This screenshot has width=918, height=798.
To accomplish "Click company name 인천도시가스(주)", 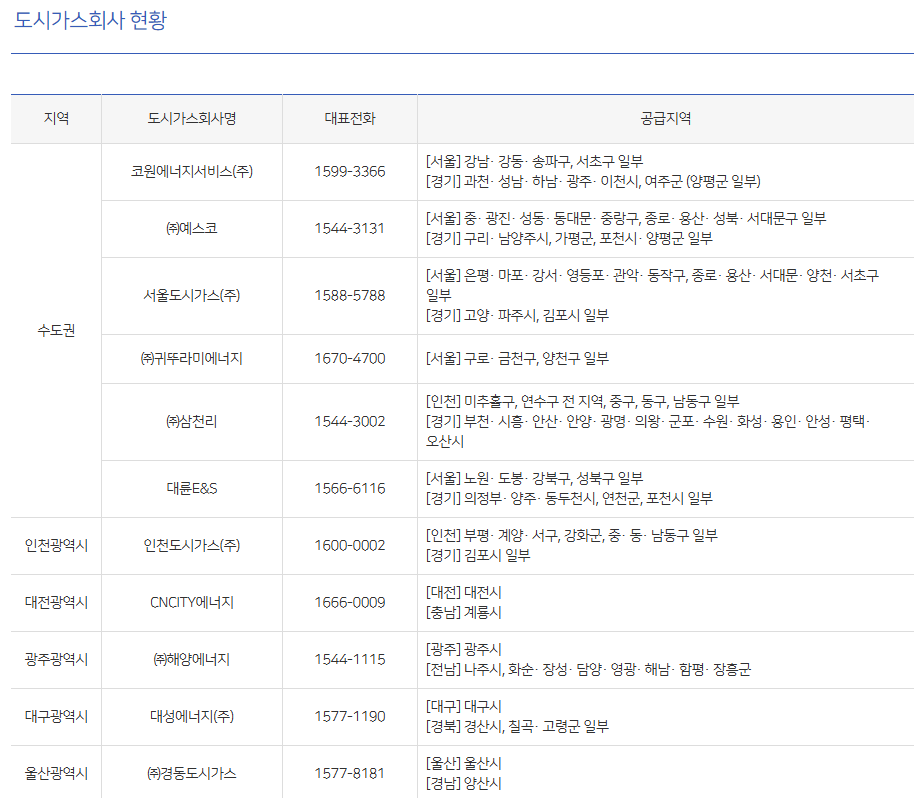I will 191,546.
